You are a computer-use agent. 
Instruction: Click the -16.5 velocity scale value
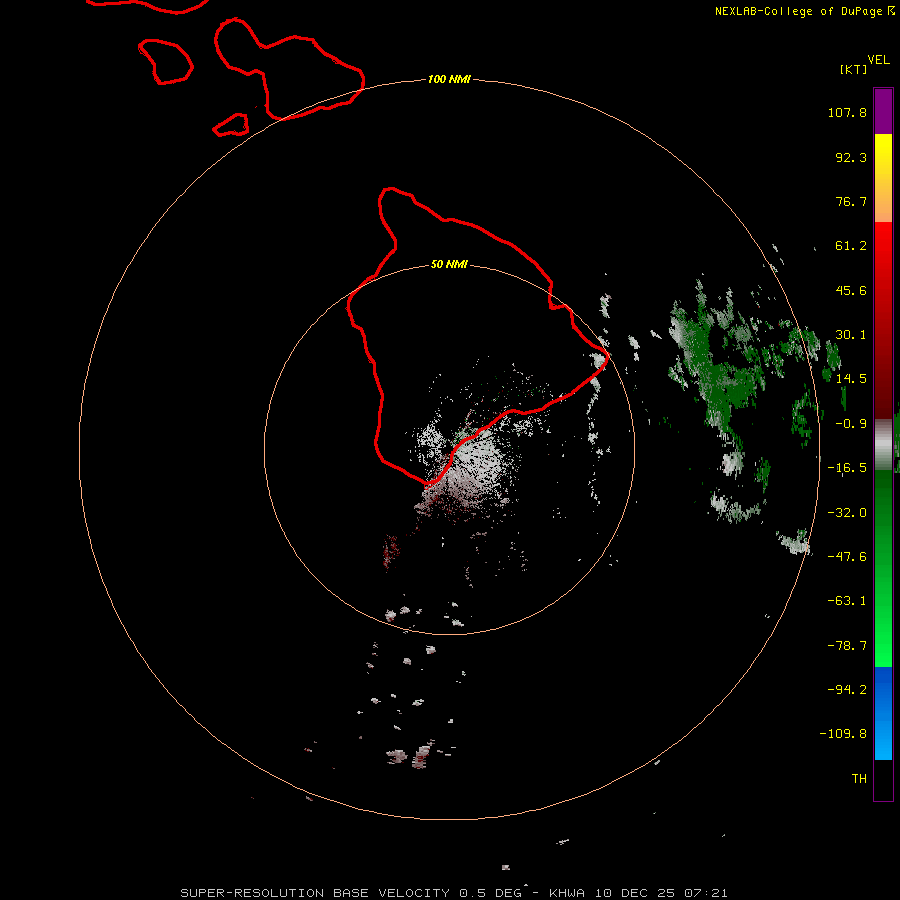point(847,468)
